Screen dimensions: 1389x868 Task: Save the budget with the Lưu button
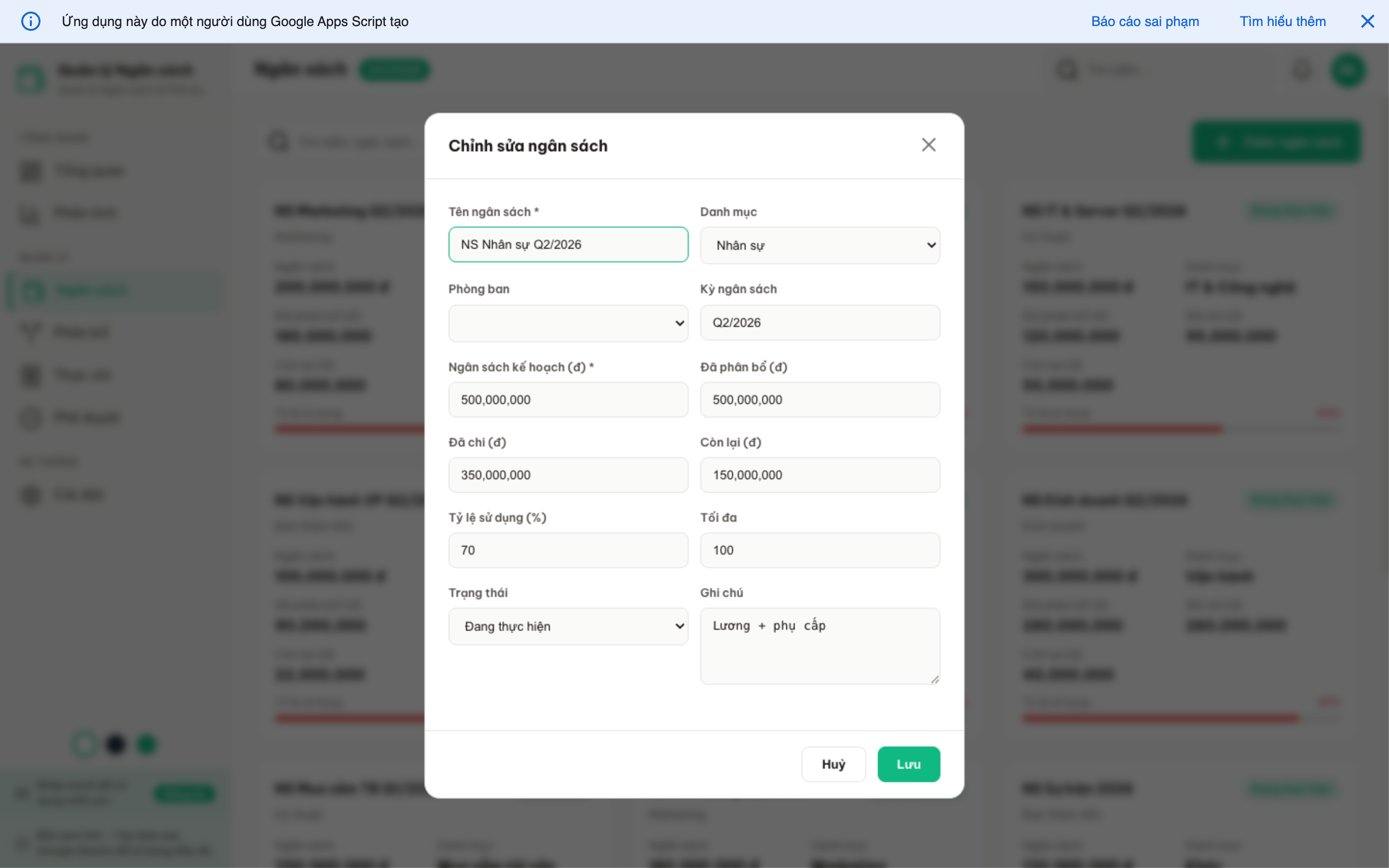click(909, 763)
